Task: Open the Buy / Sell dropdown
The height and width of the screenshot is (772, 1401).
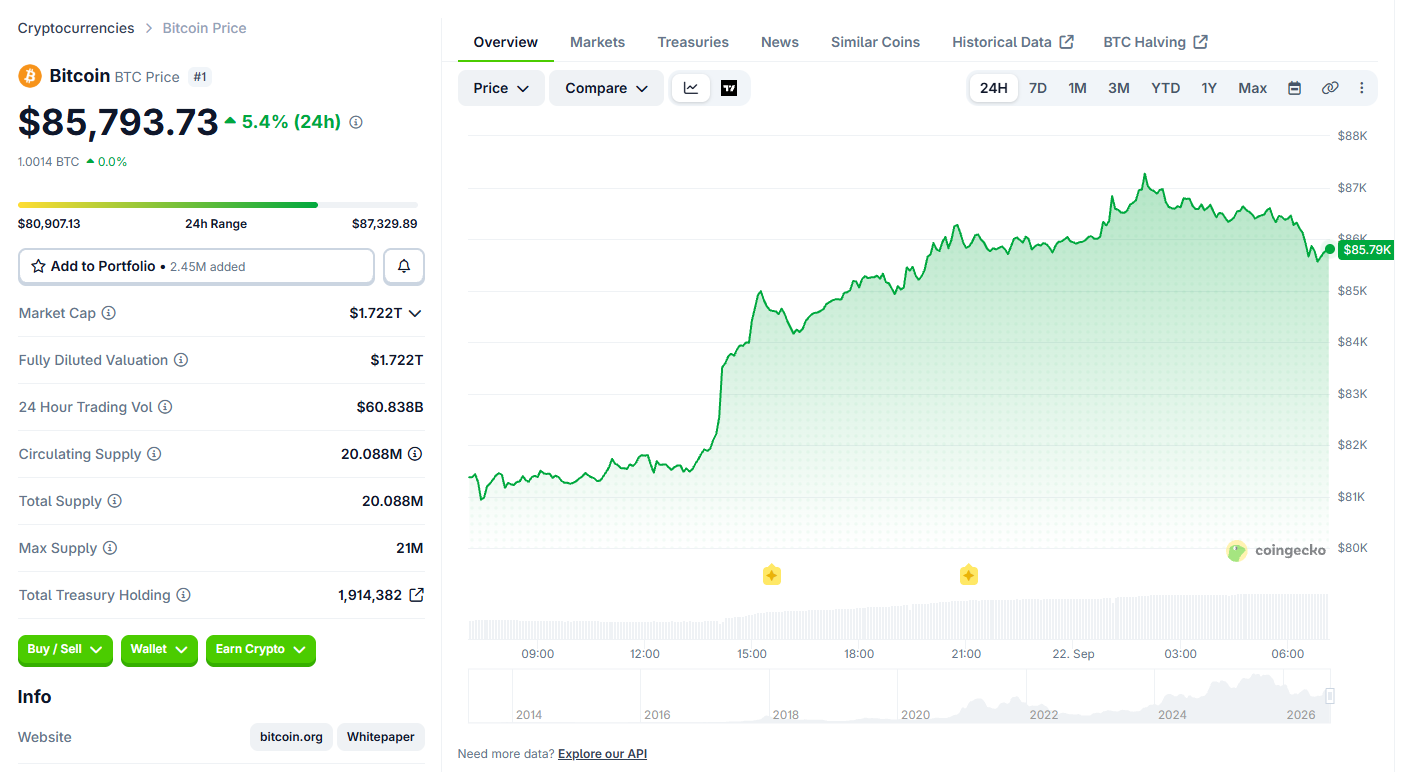Action: 66,650
